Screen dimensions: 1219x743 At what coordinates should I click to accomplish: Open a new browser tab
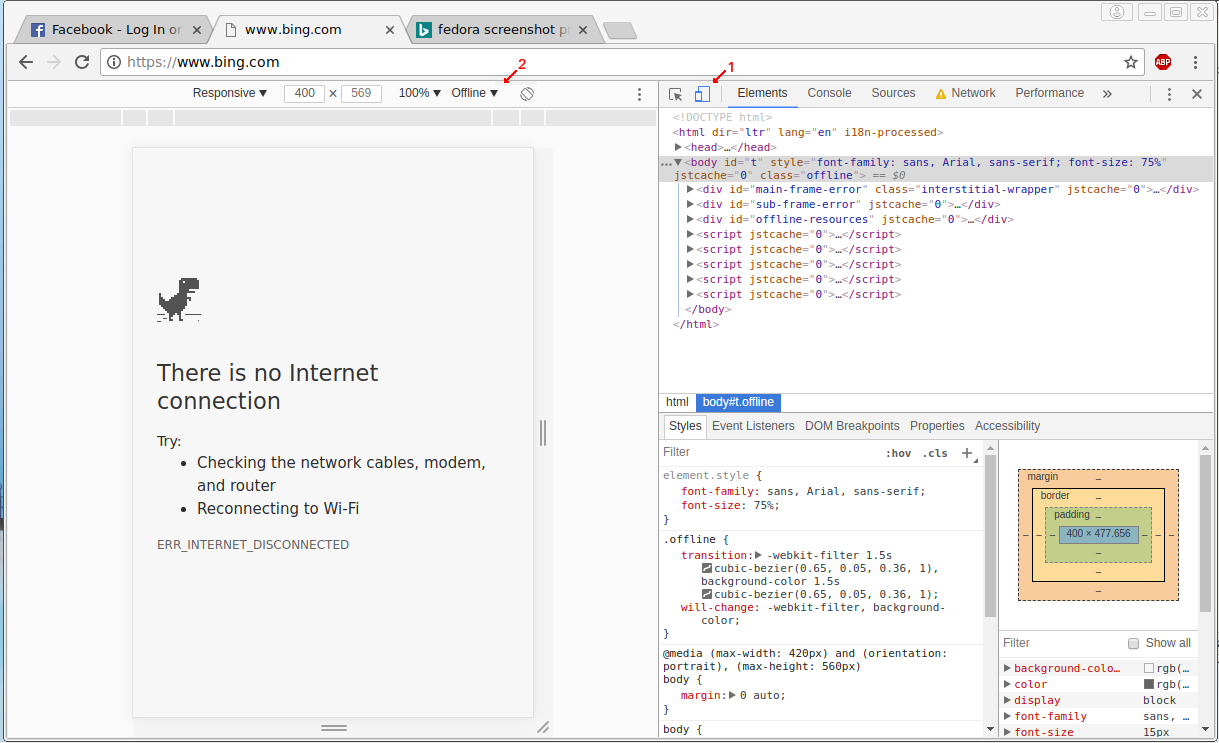620,31
